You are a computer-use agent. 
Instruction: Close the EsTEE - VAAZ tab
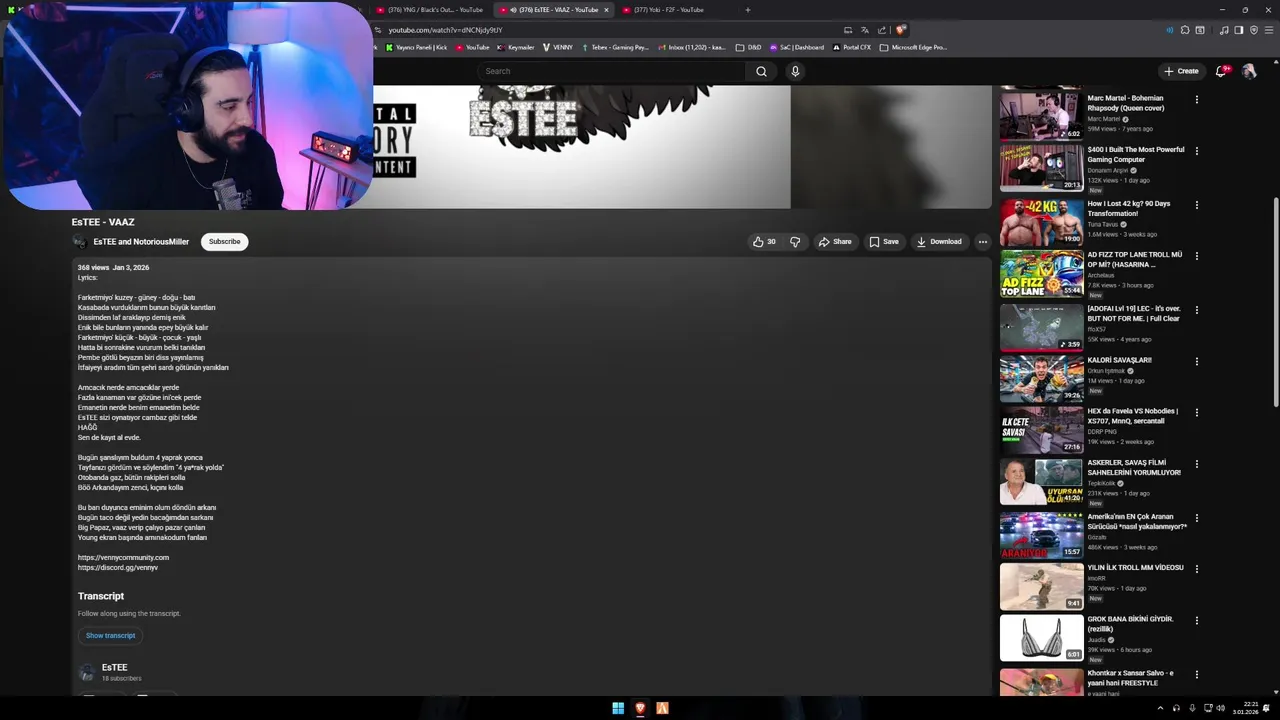tap(606, 10)
